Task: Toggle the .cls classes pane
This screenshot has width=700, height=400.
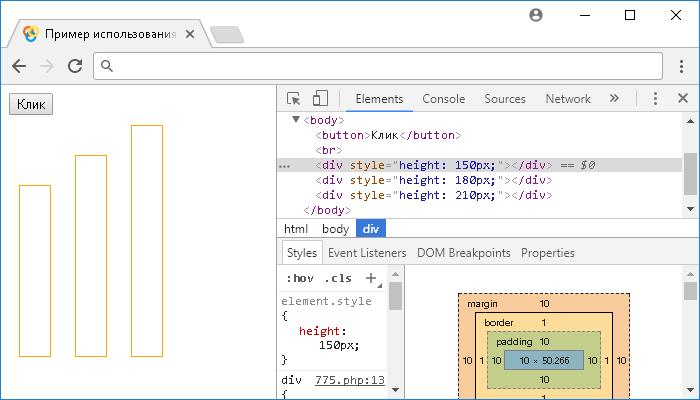Action: [338, 278]
